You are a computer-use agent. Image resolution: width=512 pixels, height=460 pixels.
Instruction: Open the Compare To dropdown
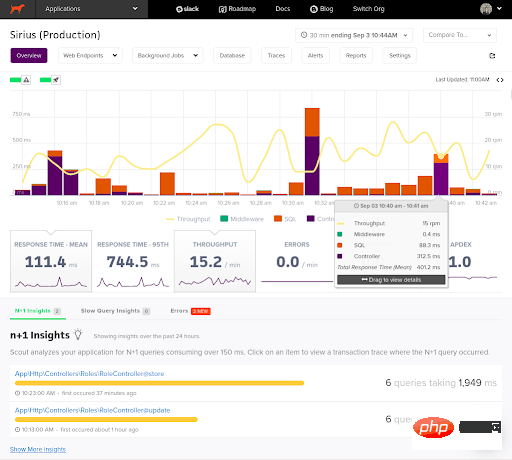click(x=460, y=35)
